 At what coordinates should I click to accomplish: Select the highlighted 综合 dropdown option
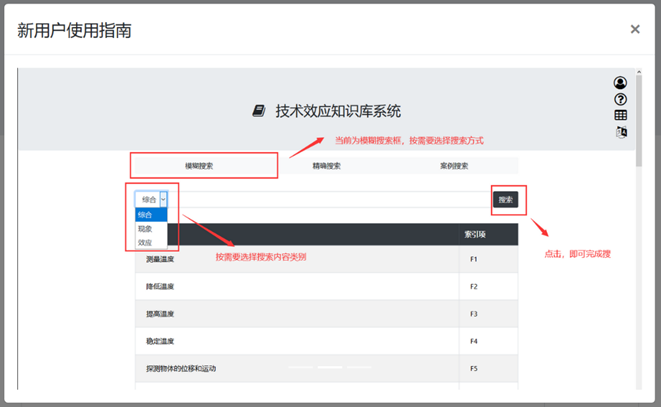pyautogui.click(x=151, y=215)
